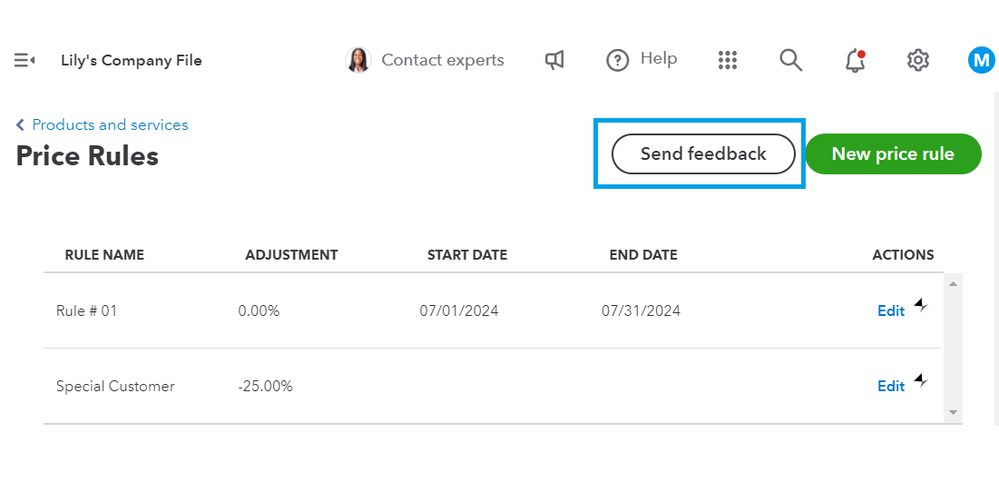Viewport: 999px width, 493px height.
Task: Open the settings gear icon
Action: pyautogui.click(x=918, y=61)
